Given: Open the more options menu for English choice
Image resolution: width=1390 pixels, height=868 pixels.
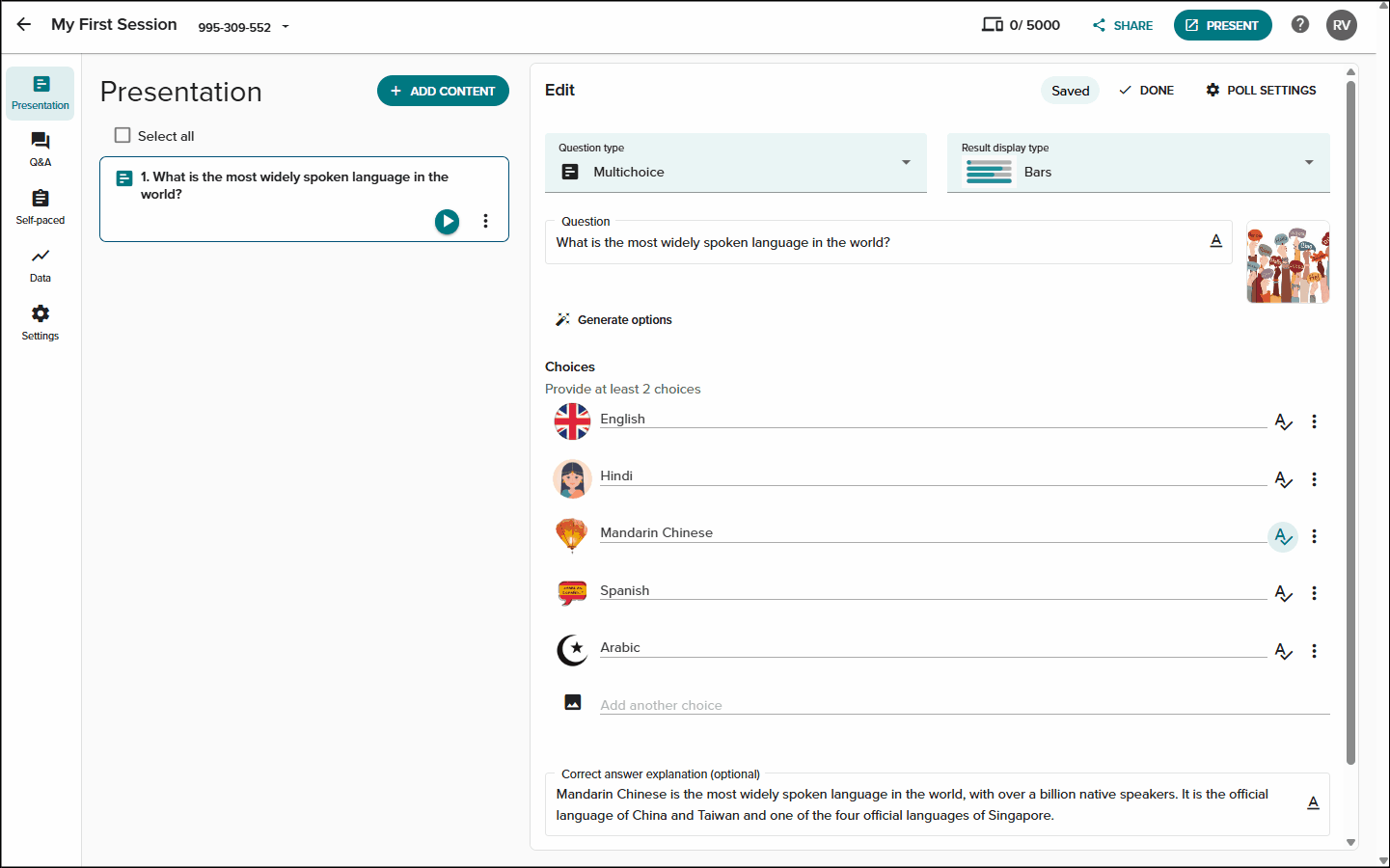Looking at the screenshot, I should click(x=1314, y=421).
